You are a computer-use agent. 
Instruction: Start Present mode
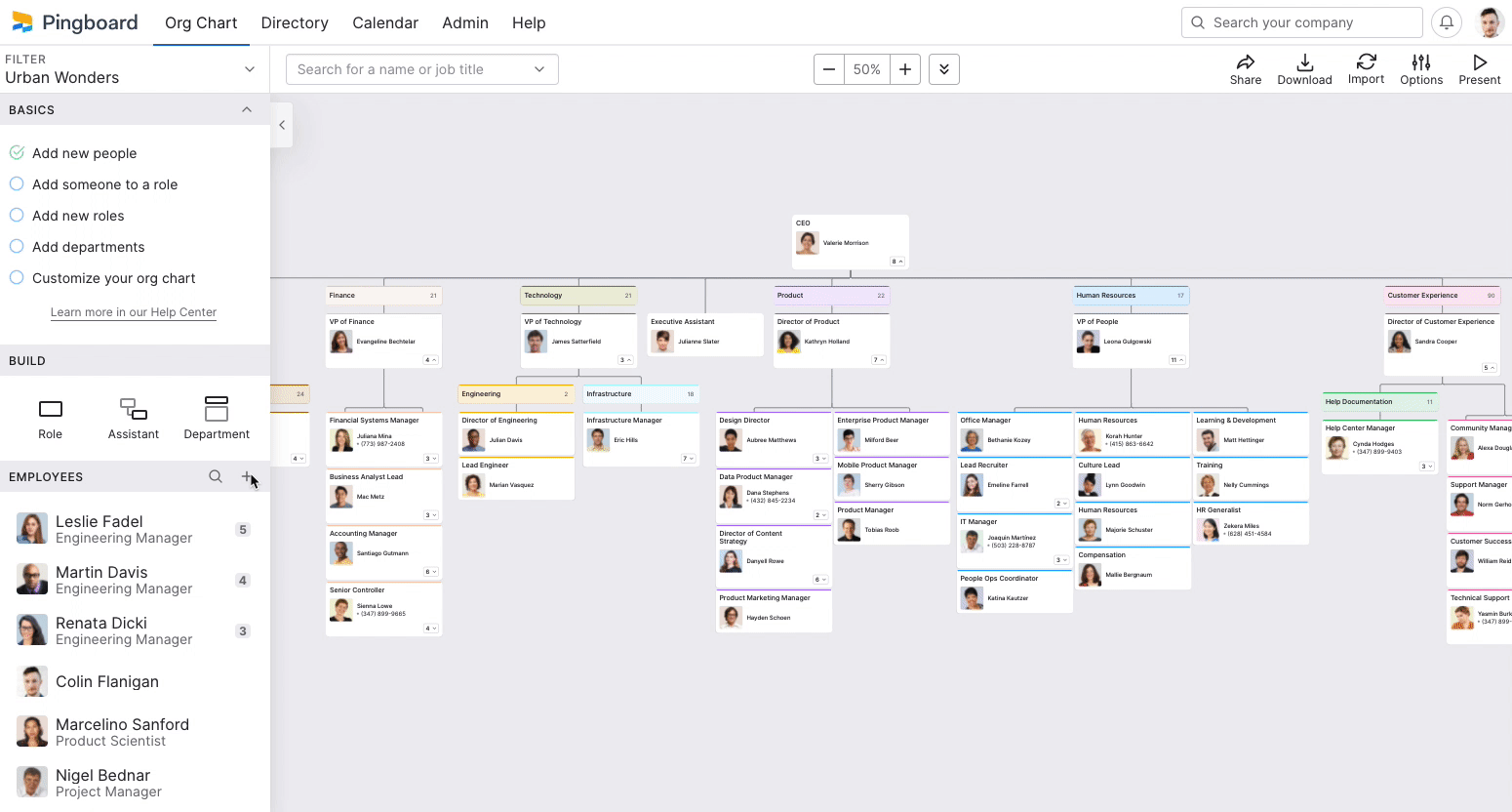(1479, 69)
